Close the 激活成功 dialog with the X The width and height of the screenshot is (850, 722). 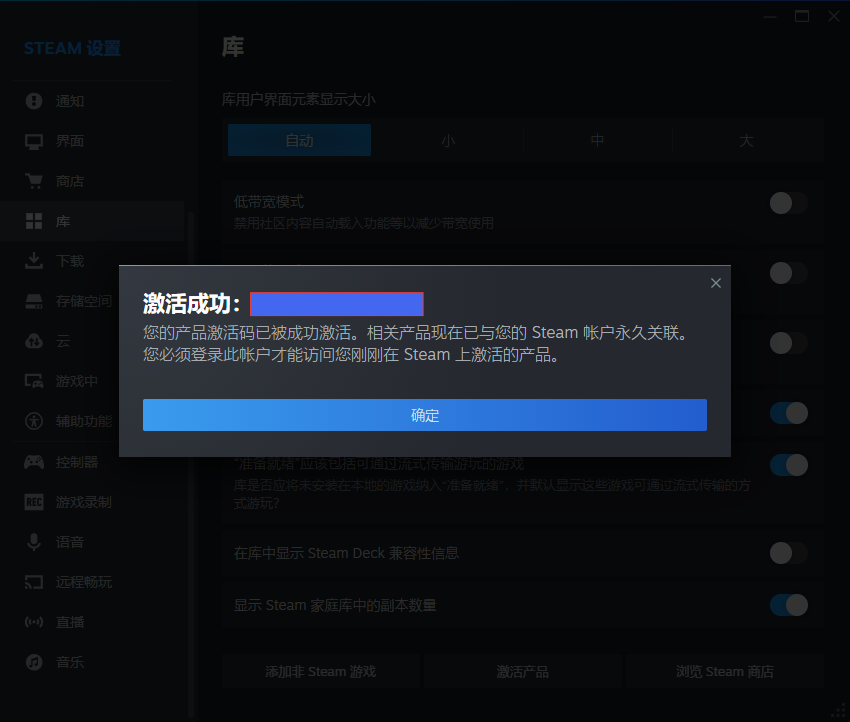(x=716, y=283)
